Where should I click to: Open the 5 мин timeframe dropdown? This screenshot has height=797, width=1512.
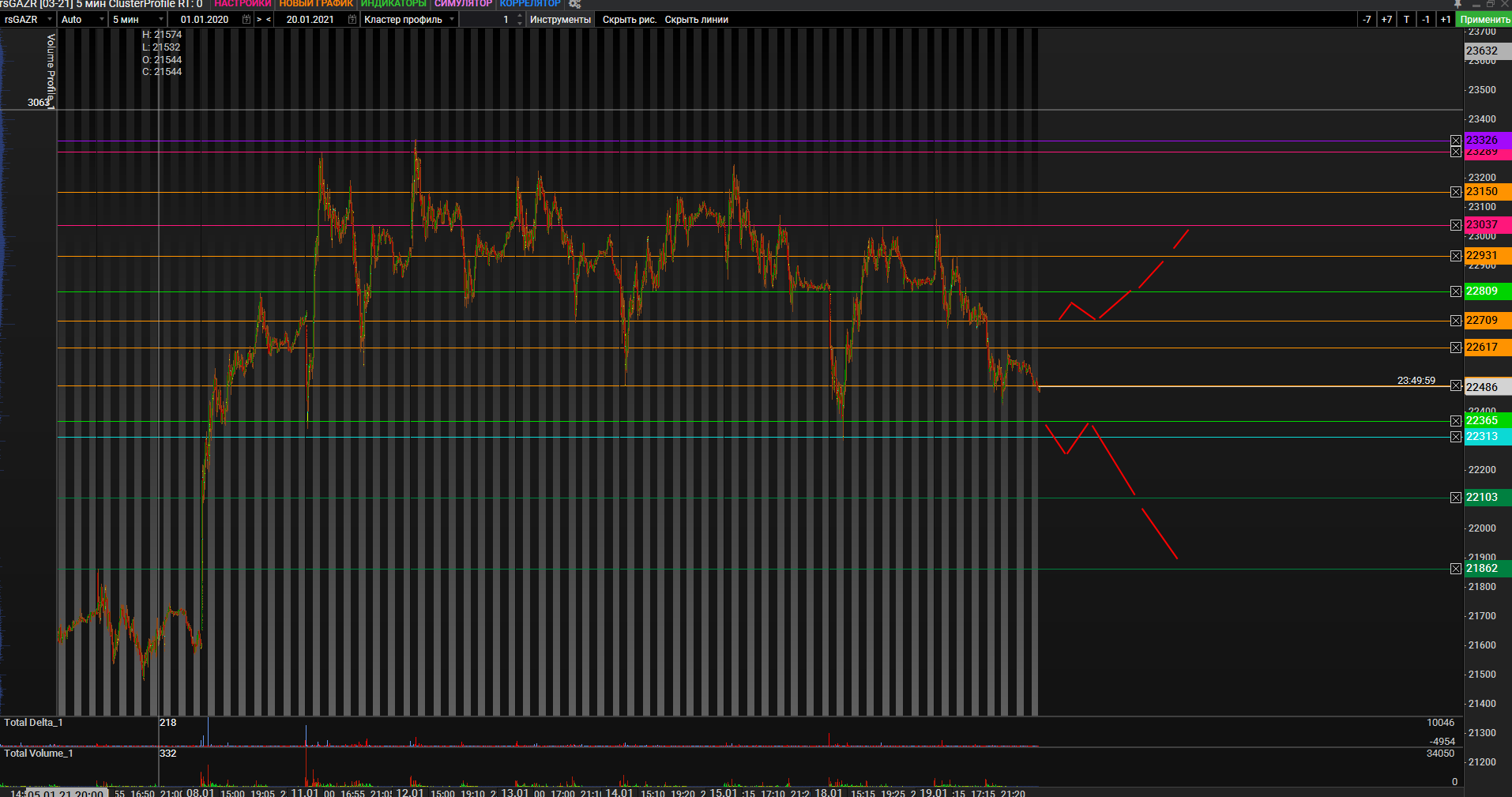[x=161, y=20]
